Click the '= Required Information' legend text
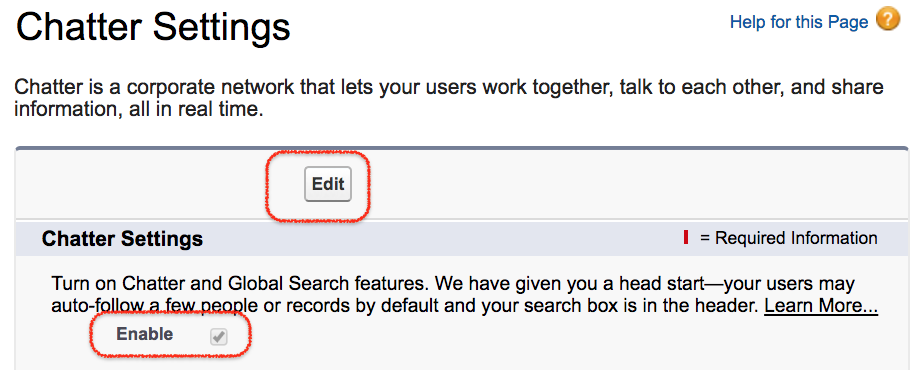Screen dimensions: 918x370 pyautogui.click(x=788, y=238)
